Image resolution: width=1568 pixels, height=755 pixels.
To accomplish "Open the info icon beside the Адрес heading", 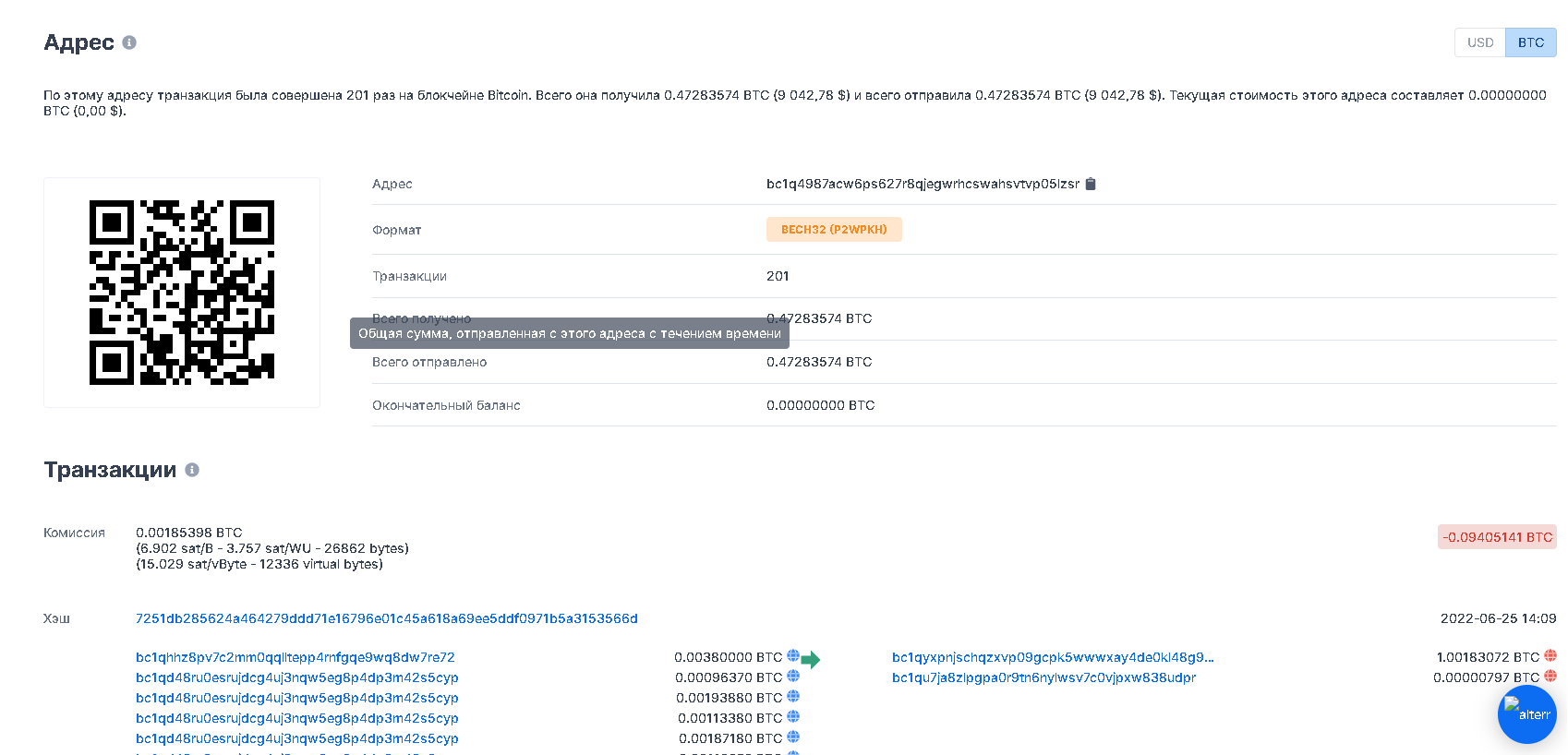I will click(129, 42).
